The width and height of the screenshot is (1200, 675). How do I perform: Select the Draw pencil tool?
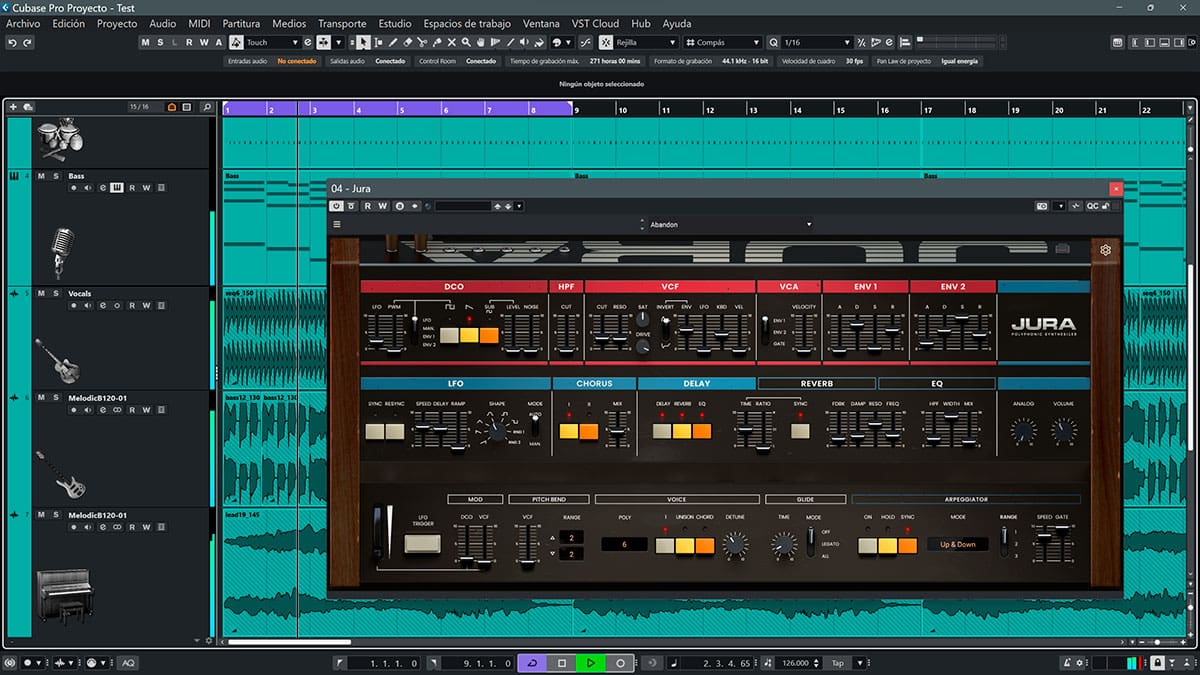coord(393,42)
